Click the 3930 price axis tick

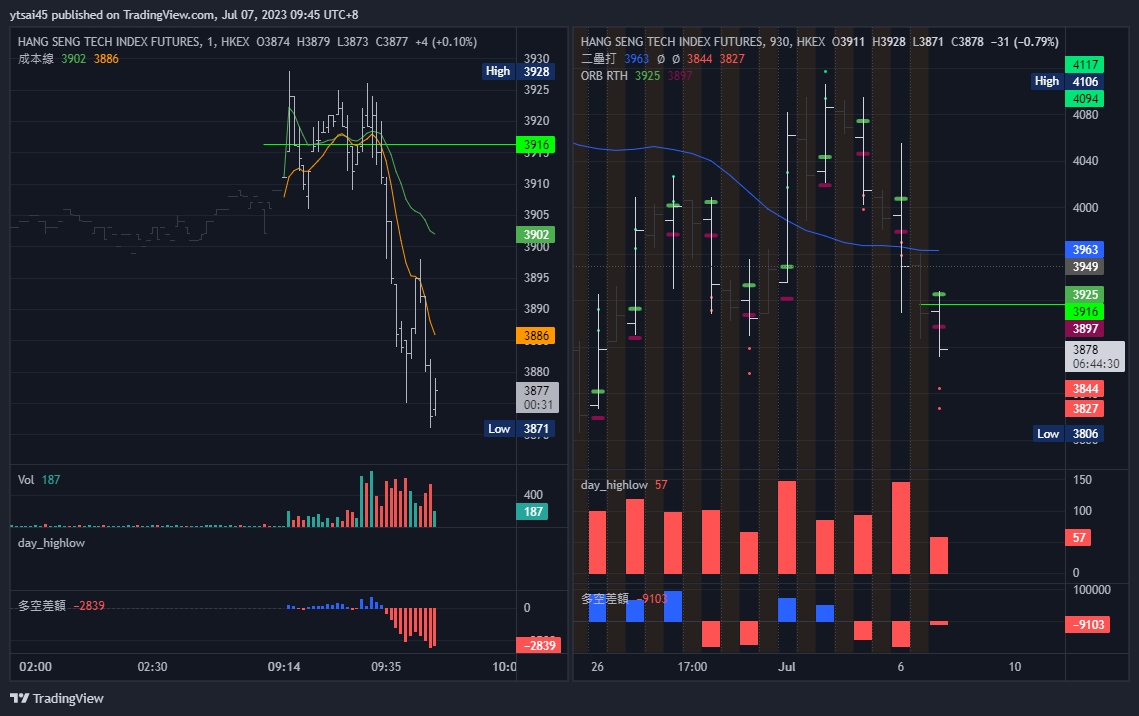pos(537,59)
